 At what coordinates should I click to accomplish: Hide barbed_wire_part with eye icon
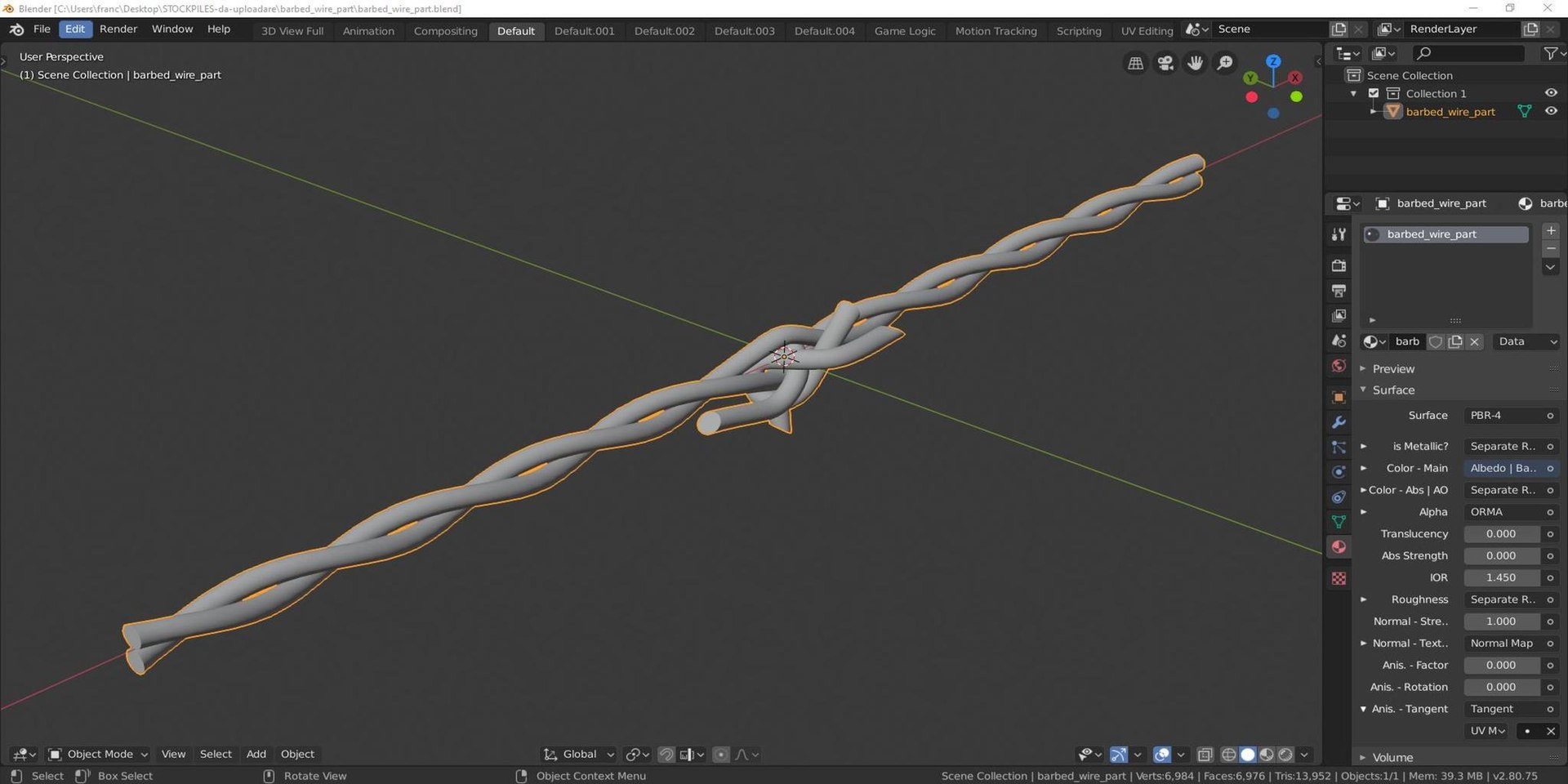pyautogui.click(x=1551, y=111)
